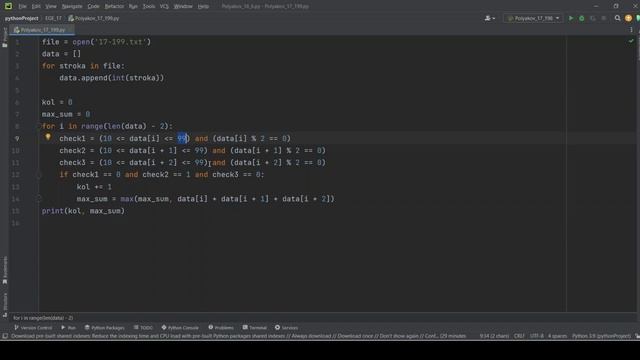This screenshot has height=360, width=640.
Task: Select the Polyakov_17_199.py editor tab
Action: (x=41, y=30)
